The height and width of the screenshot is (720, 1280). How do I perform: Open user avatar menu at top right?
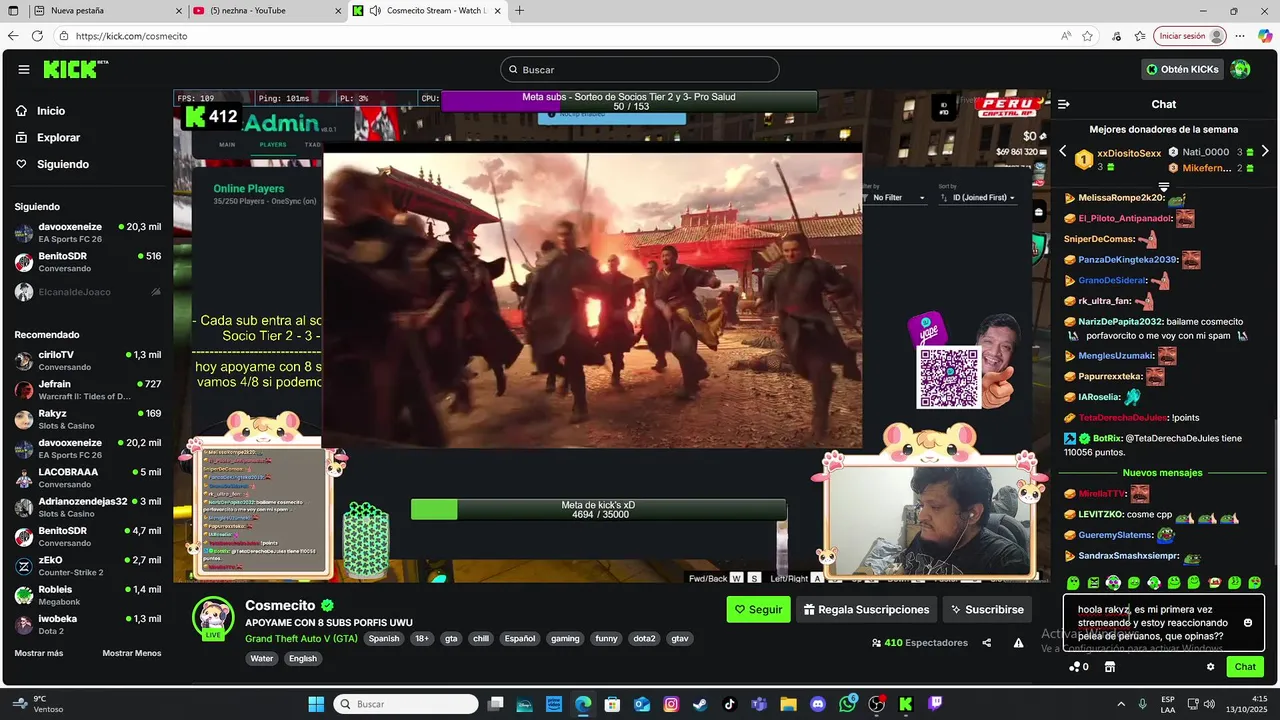tap(1241, 69)
